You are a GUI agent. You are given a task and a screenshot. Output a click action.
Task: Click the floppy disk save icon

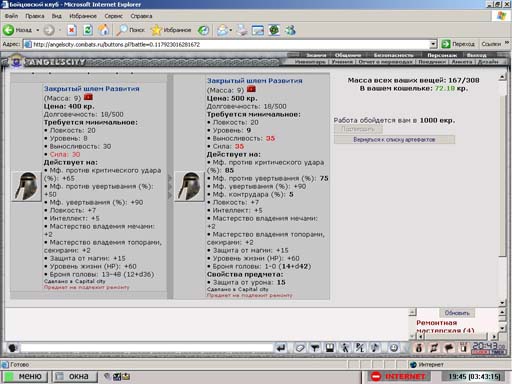point(330,348)
